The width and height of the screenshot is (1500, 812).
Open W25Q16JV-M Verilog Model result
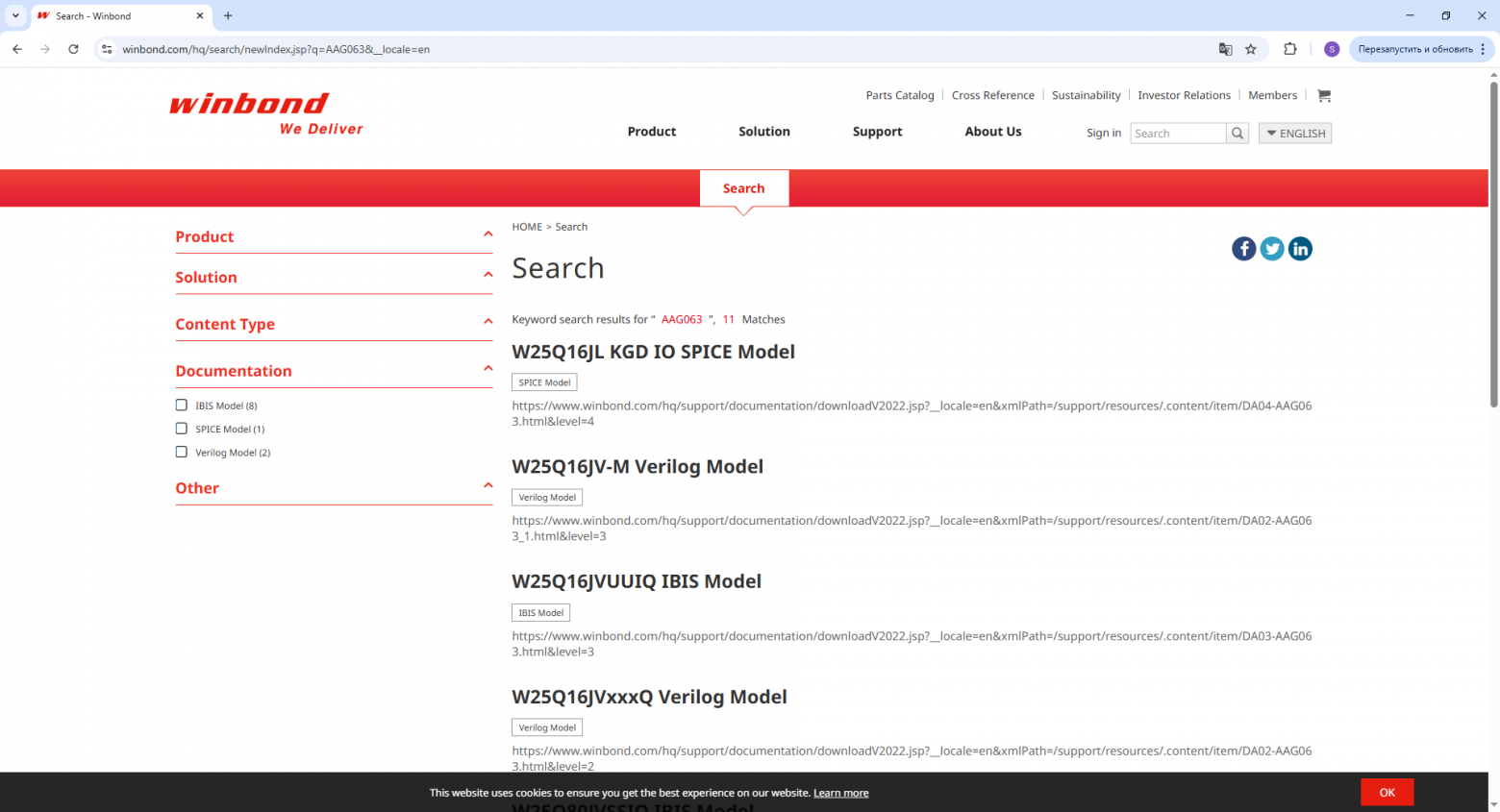pyautogui.click(x=637, y=467)
